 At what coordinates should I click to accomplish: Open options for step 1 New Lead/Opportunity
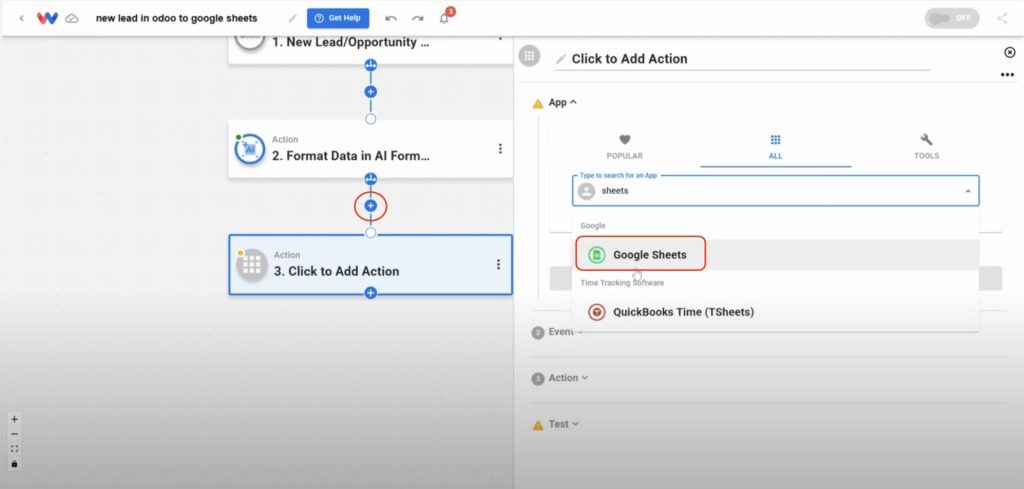coord(500,37)
